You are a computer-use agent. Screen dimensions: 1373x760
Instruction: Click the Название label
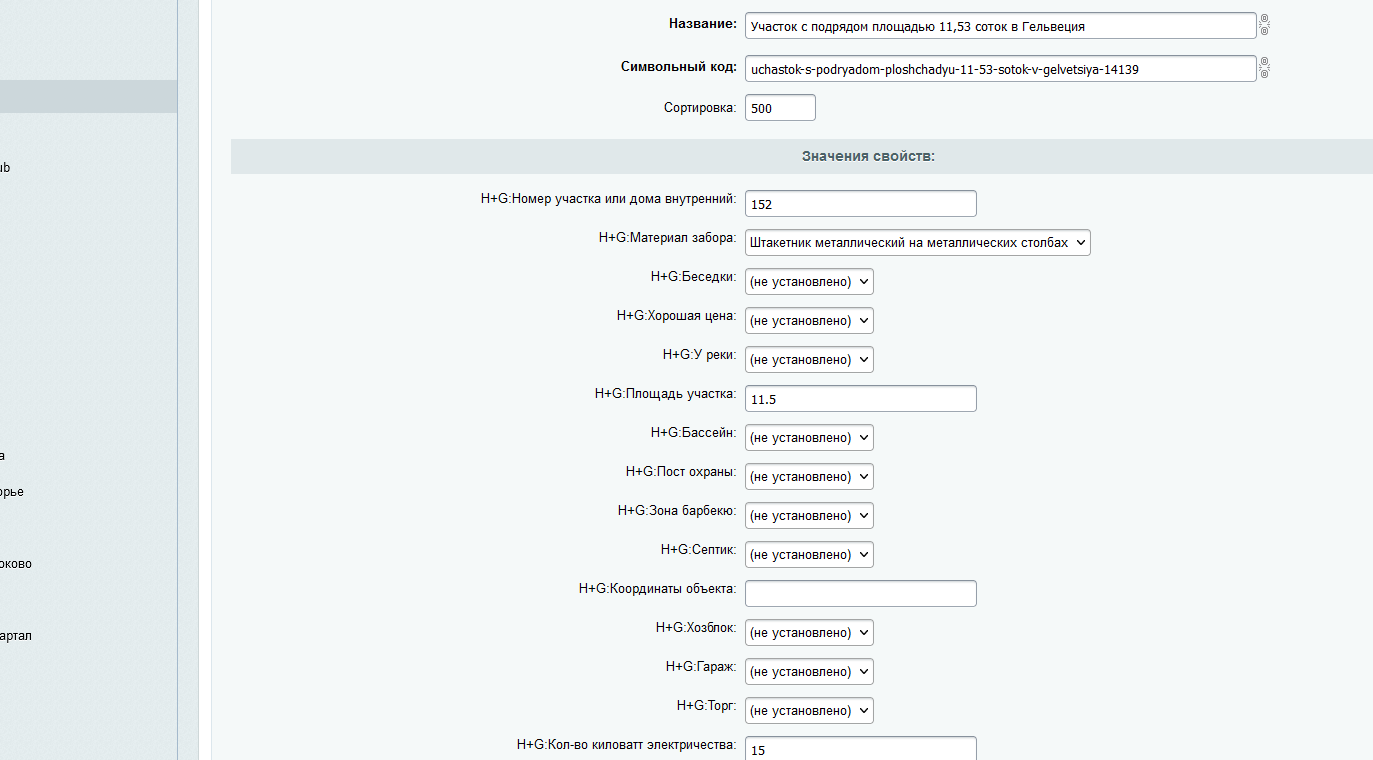pyautogui.click(x=703, y=23)
